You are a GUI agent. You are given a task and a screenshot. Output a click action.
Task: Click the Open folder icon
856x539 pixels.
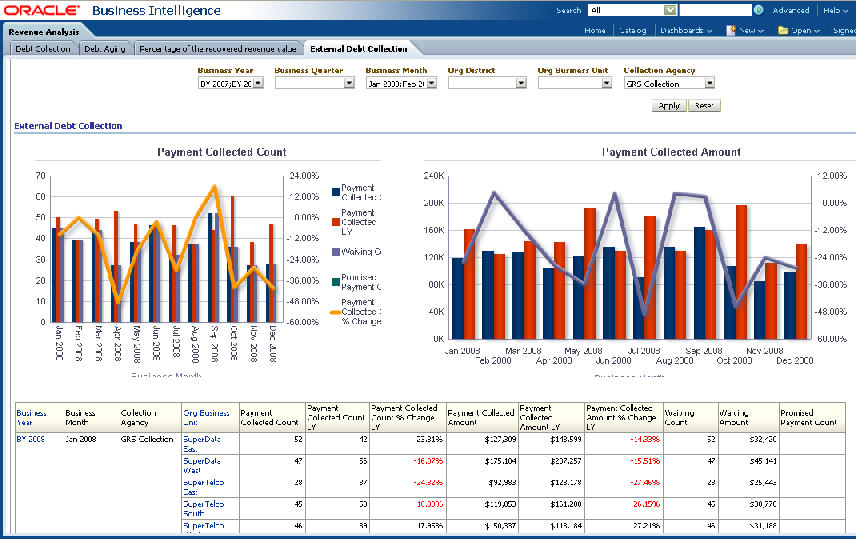pos(783,30)
